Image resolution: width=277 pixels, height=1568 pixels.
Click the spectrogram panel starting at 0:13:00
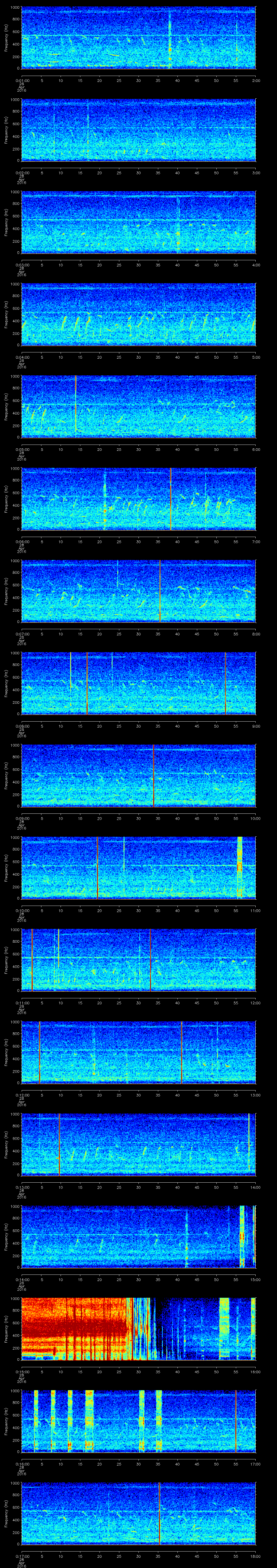click(139, 1144)
